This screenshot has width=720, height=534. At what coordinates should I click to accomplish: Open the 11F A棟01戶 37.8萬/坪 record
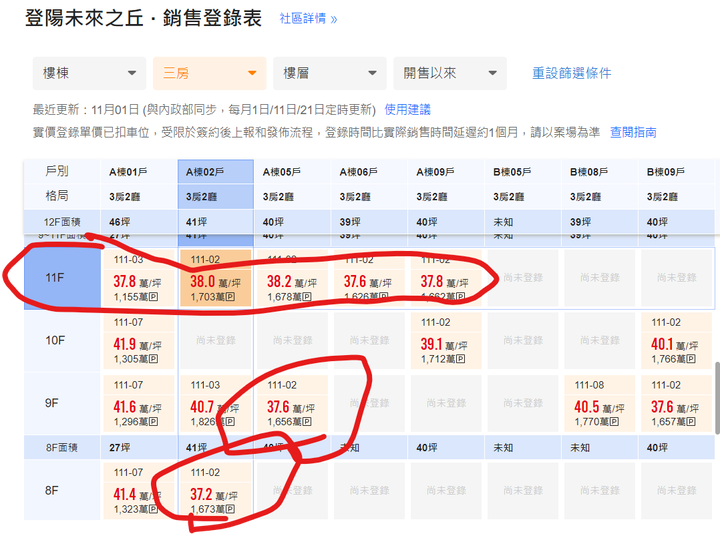[139, 278]
